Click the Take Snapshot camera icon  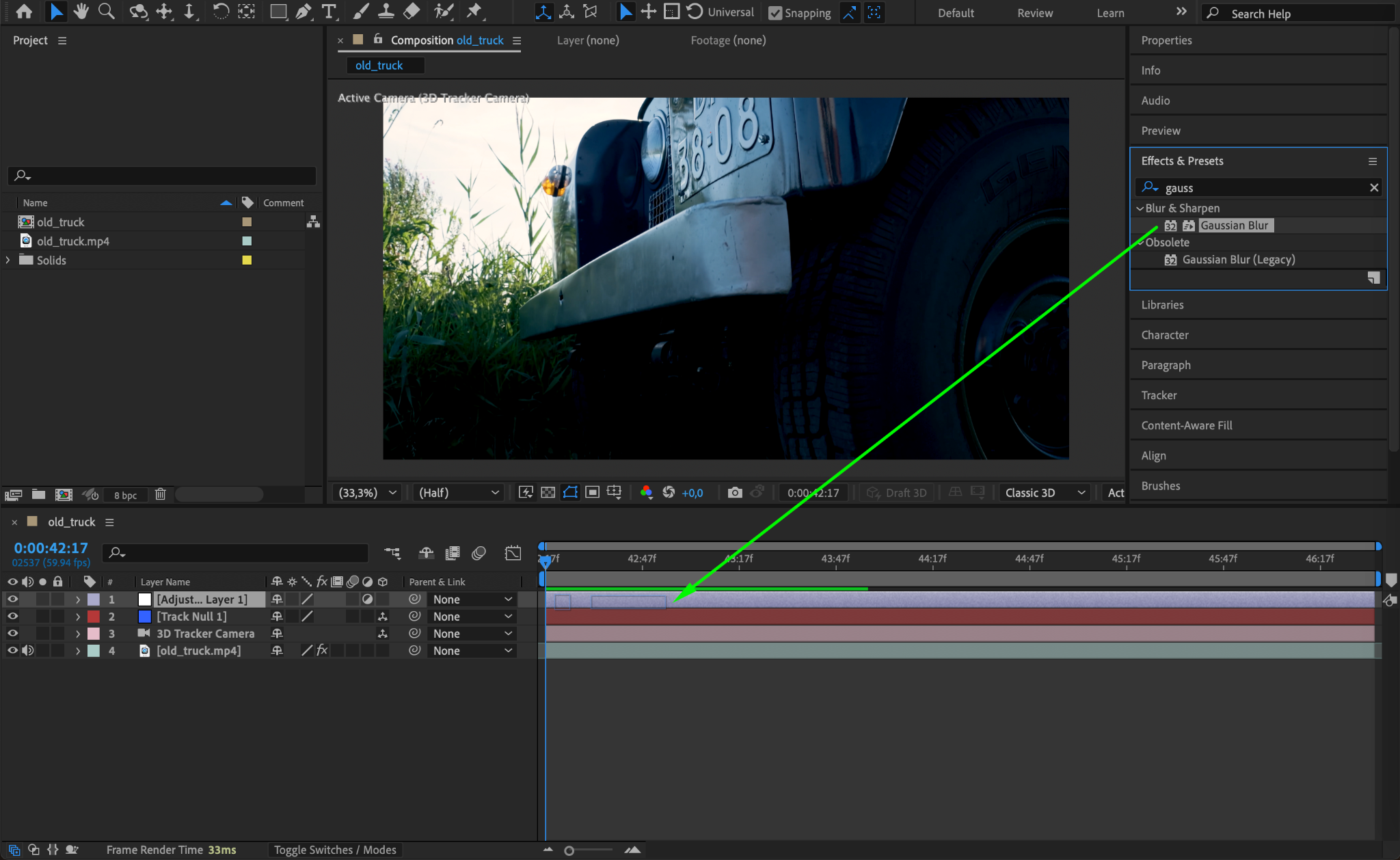click(x=735, y=492)
